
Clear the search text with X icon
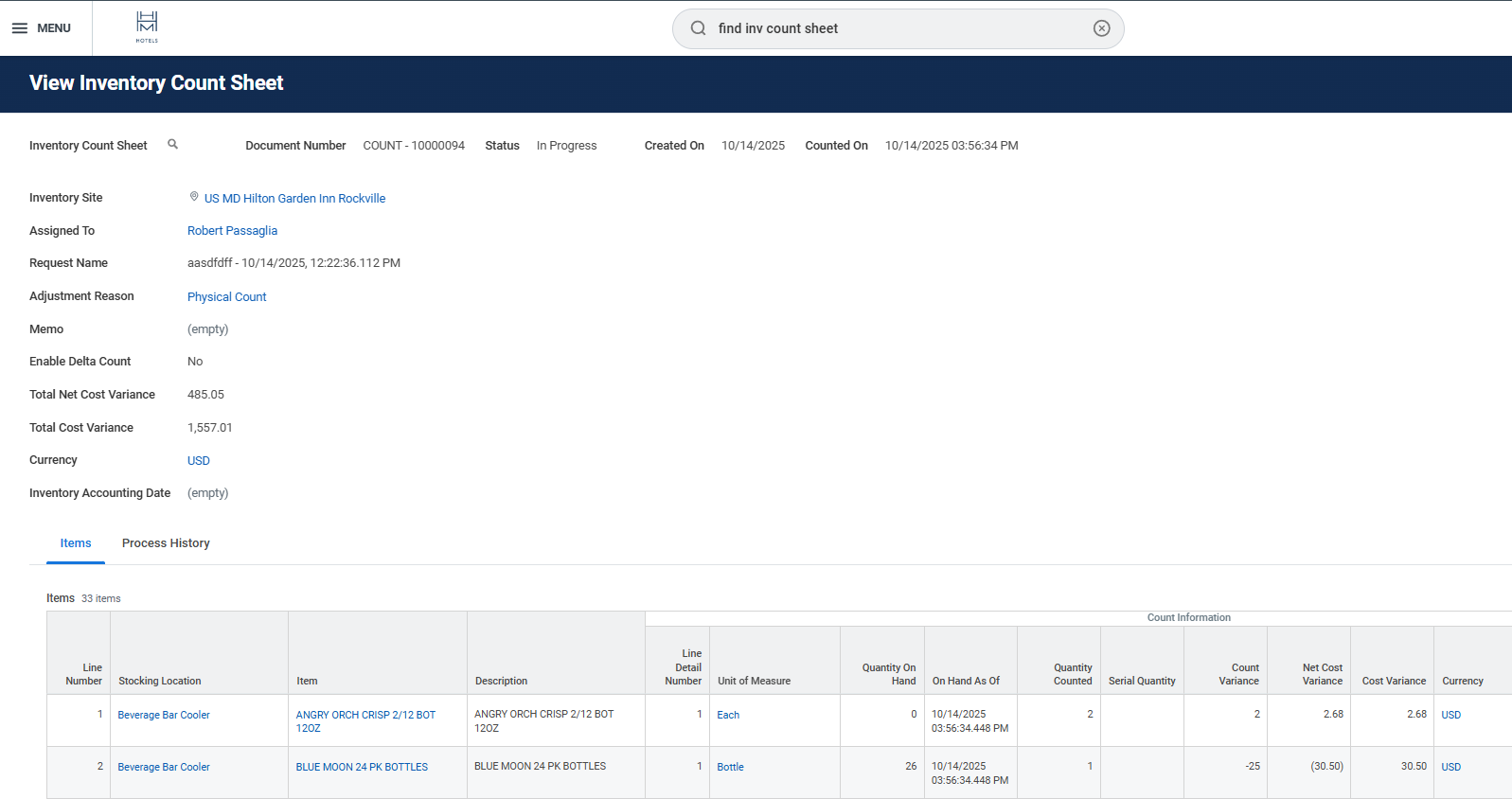click(x=1101, y=28)
